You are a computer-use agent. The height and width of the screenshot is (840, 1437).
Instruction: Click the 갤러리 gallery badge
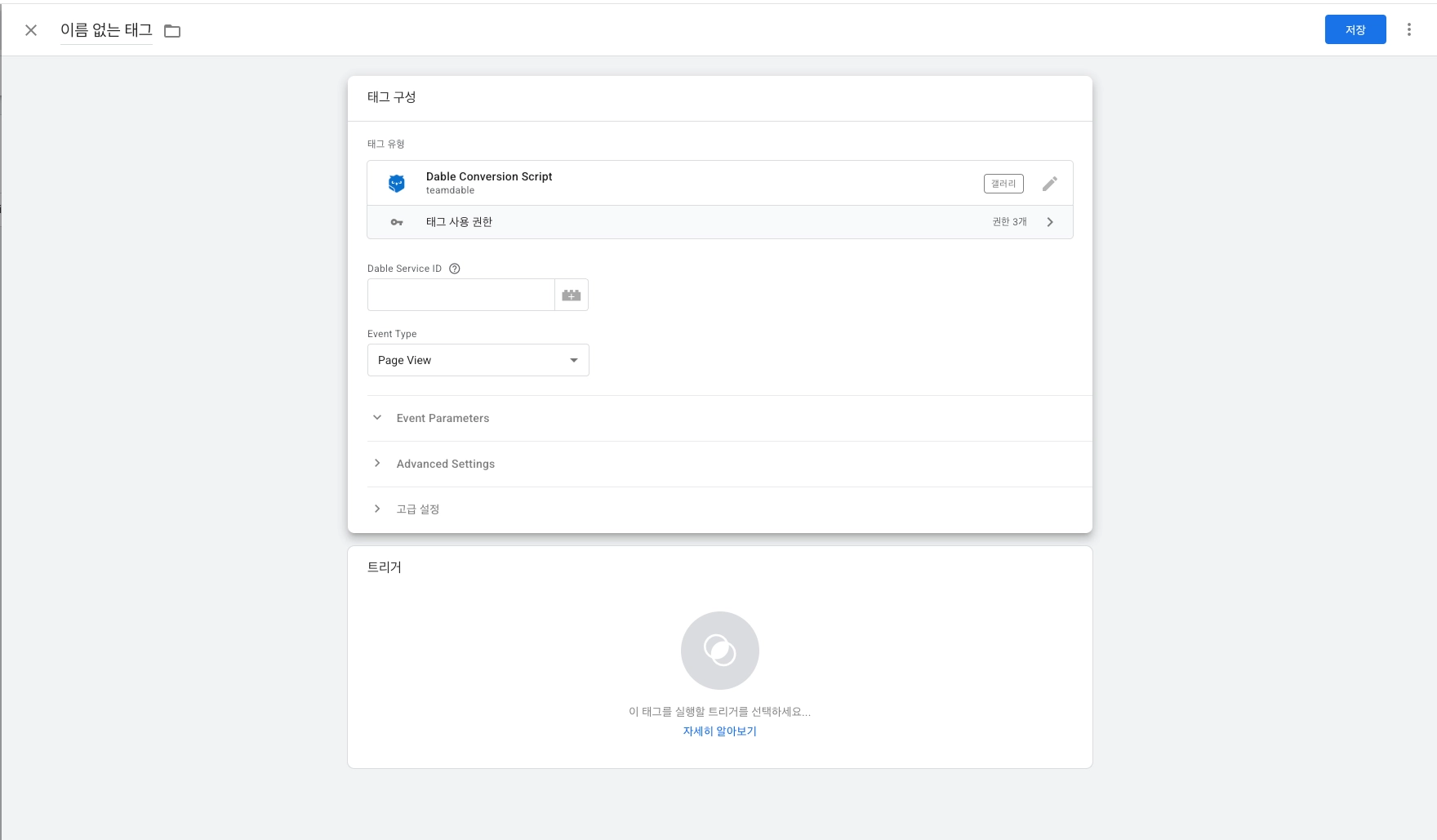point(1003,184)
